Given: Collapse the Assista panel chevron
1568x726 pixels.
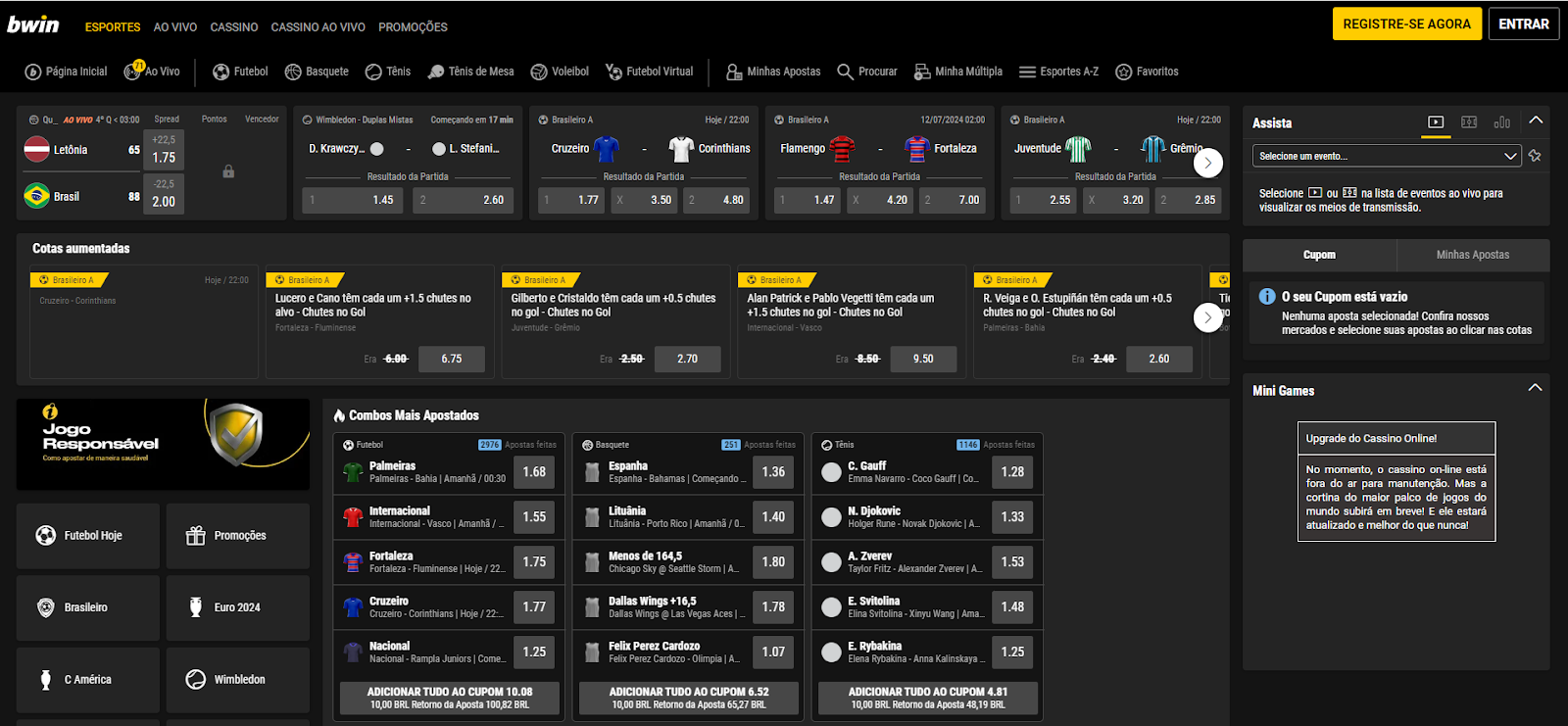Looking at the screenshot, I should pos(1536,121).
